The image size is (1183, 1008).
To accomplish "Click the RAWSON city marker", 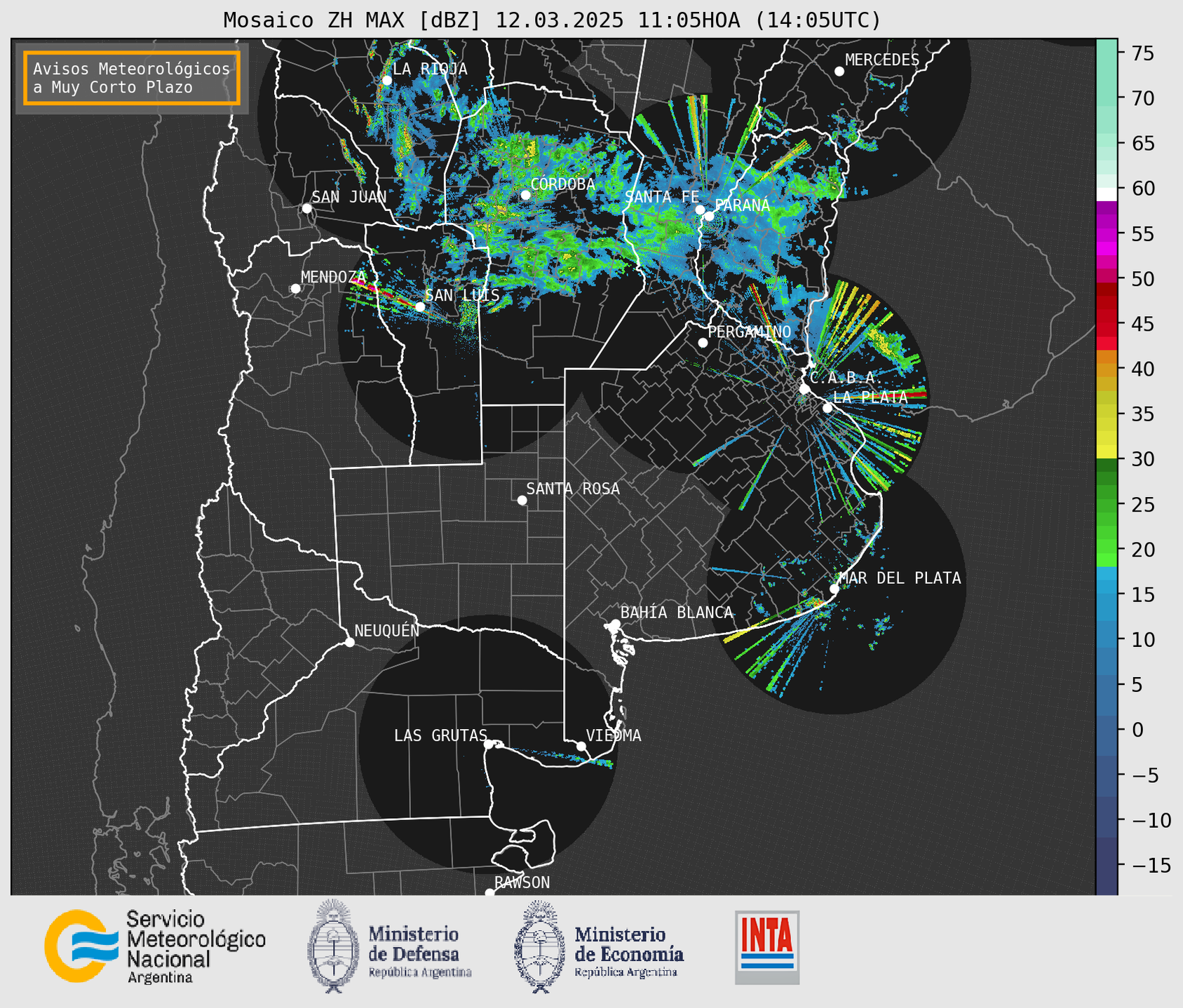I will 489,893.
